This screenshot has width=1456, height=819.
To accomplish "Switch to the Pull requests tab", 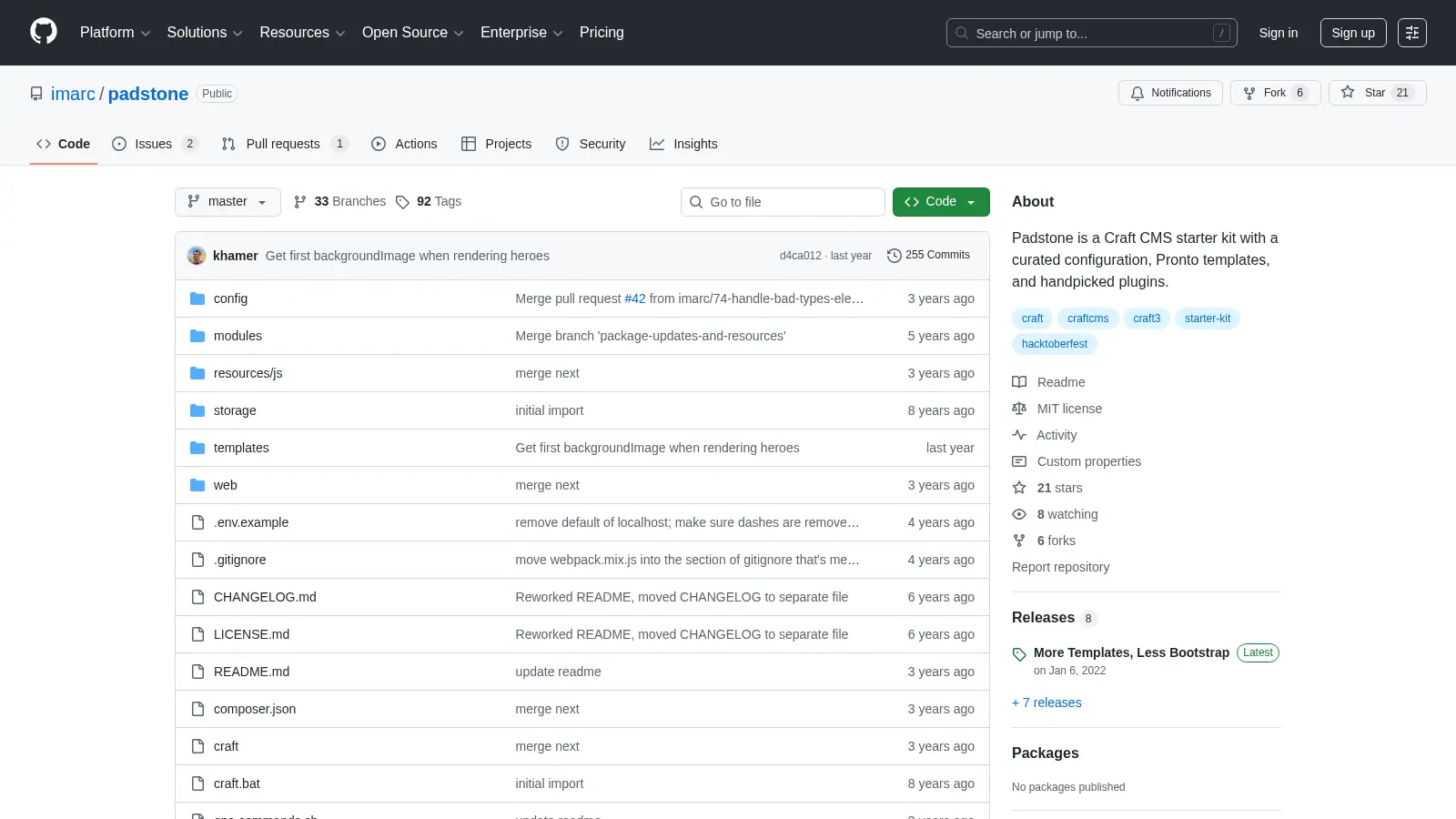I will tap(285, 144).
